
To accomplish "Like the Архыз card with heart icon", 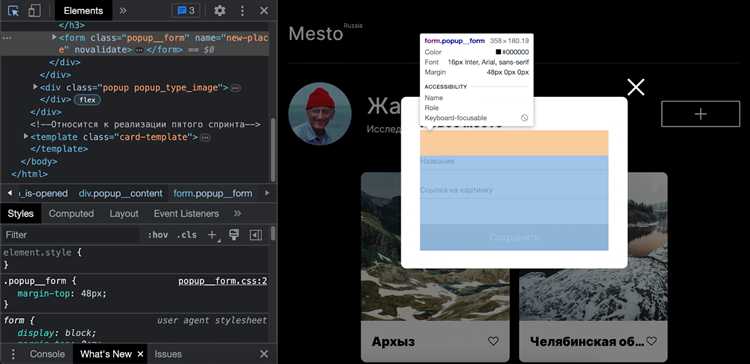I will click(x=493, y=341).
